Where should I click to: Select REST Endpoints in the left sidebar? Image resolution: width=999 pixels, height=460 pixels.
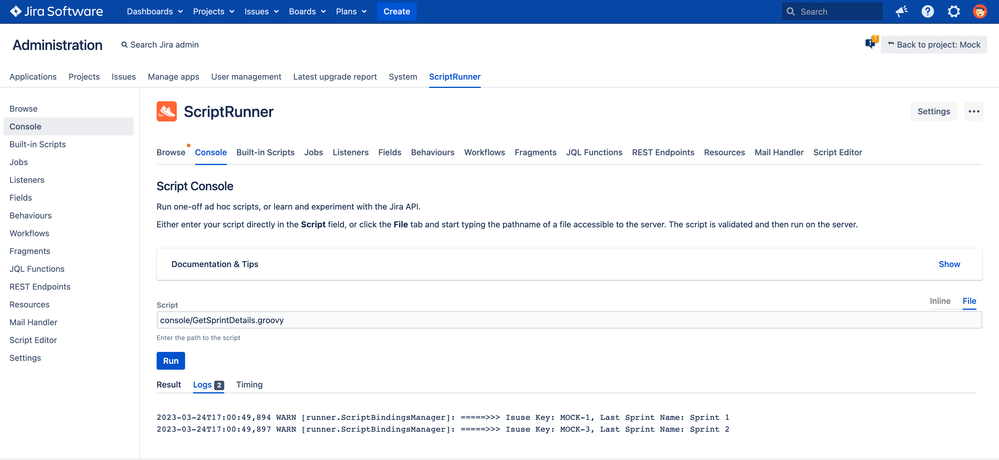click(40, 287)
